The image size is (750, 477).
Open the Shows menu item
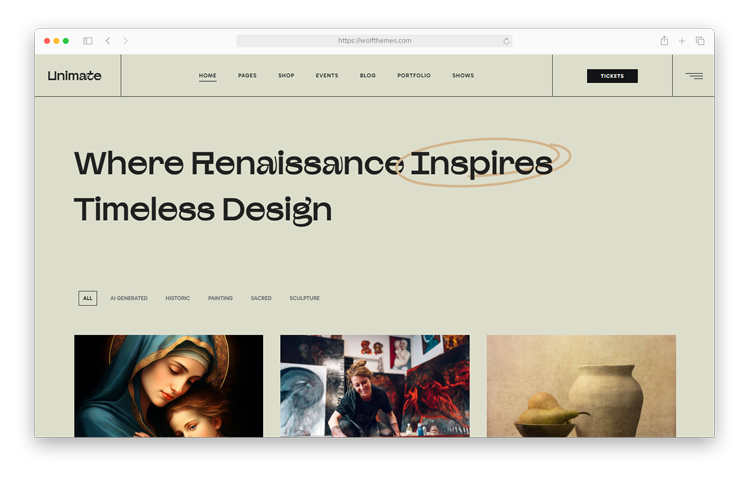[463, 76]
